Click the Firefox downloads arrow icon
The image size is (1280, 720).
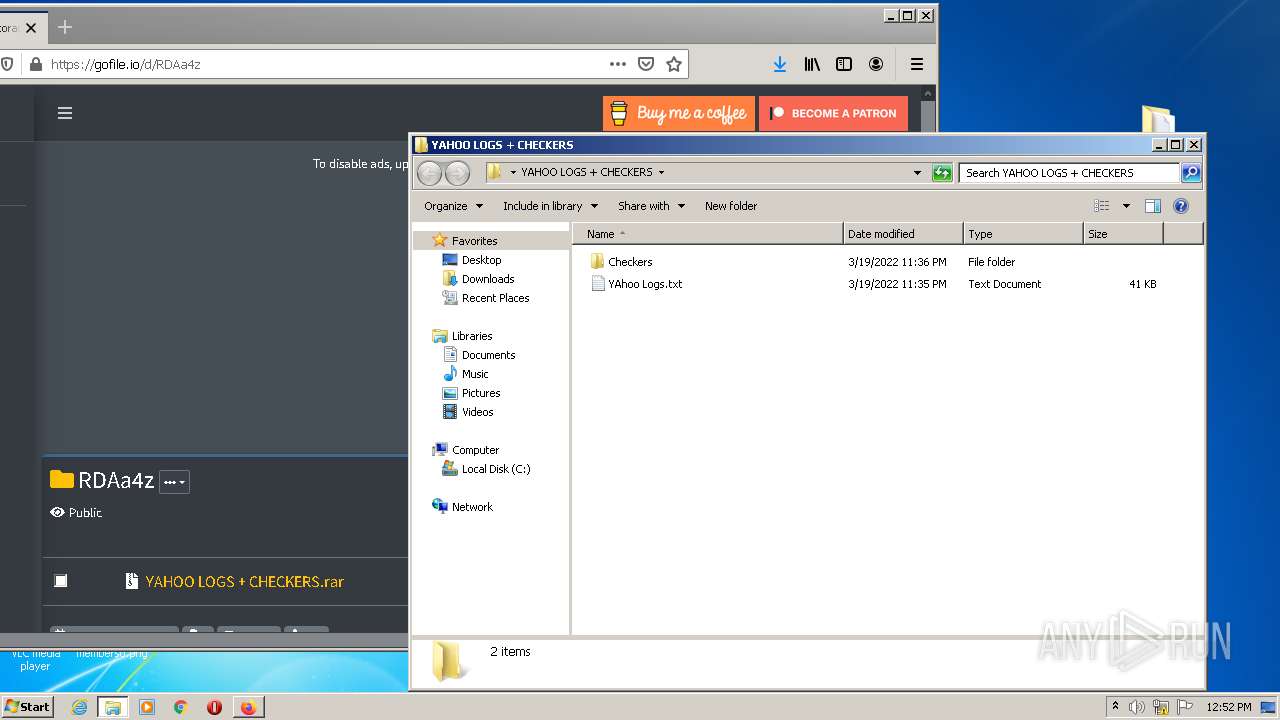(x=780, y=64)
